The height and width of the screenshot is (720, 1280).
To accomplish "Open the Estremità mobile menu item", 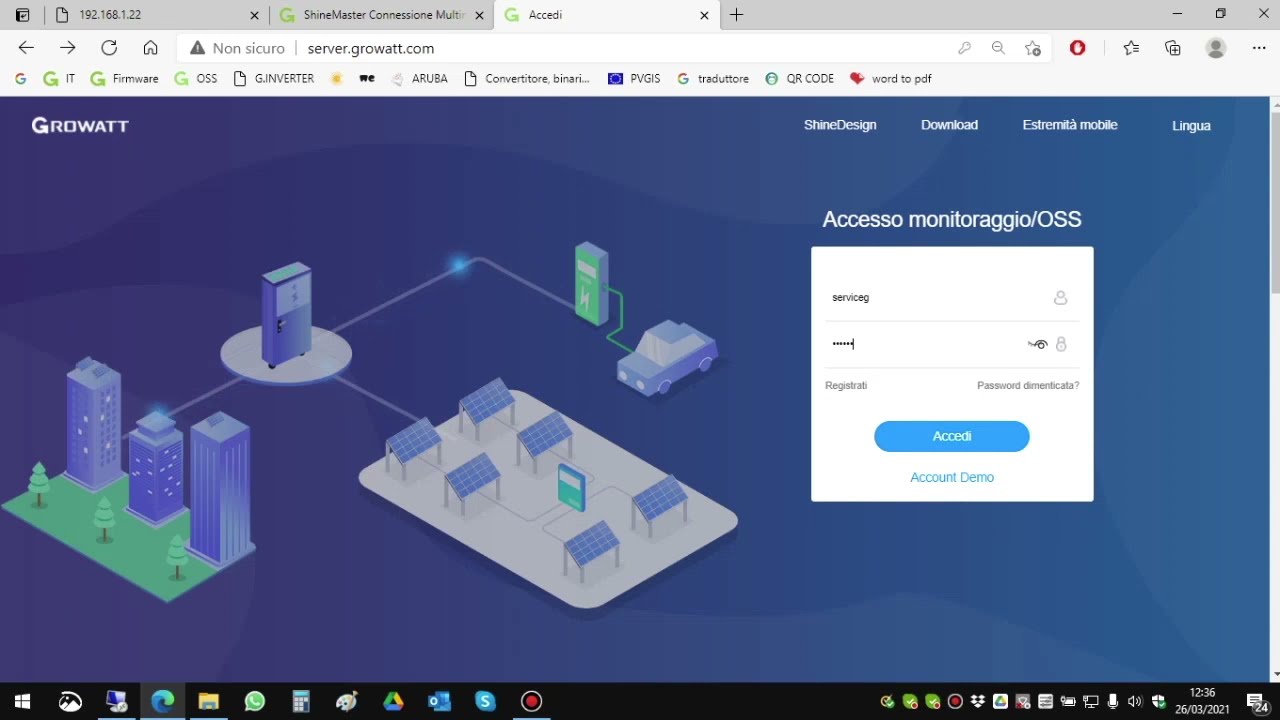I will pyautogui.click(x=1070, y=125).
